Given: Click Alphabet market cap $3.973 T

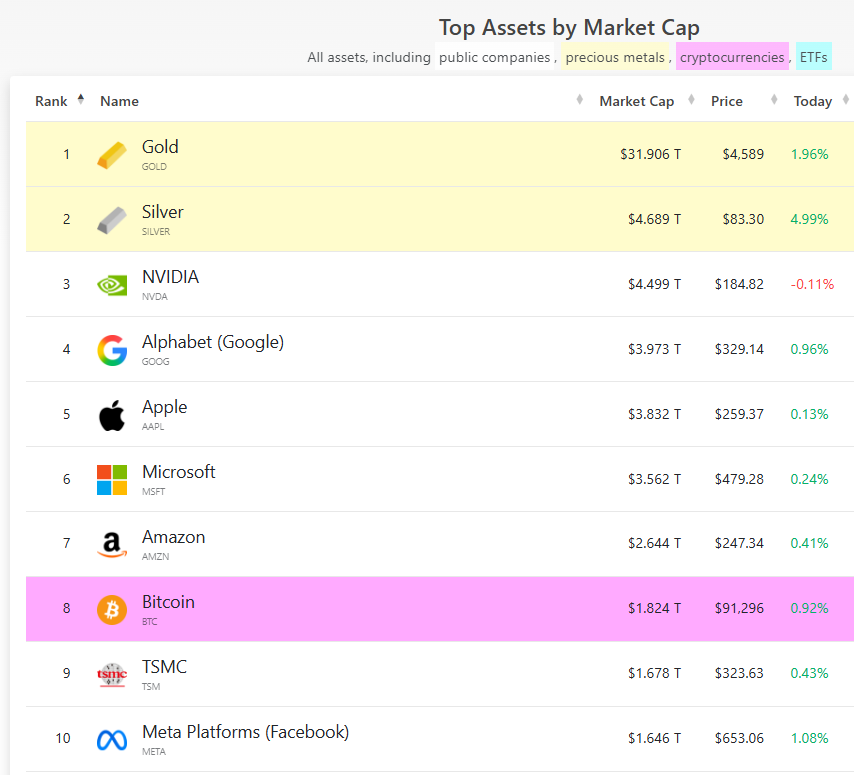Looking at the screenshot, I should click(654, 349).
